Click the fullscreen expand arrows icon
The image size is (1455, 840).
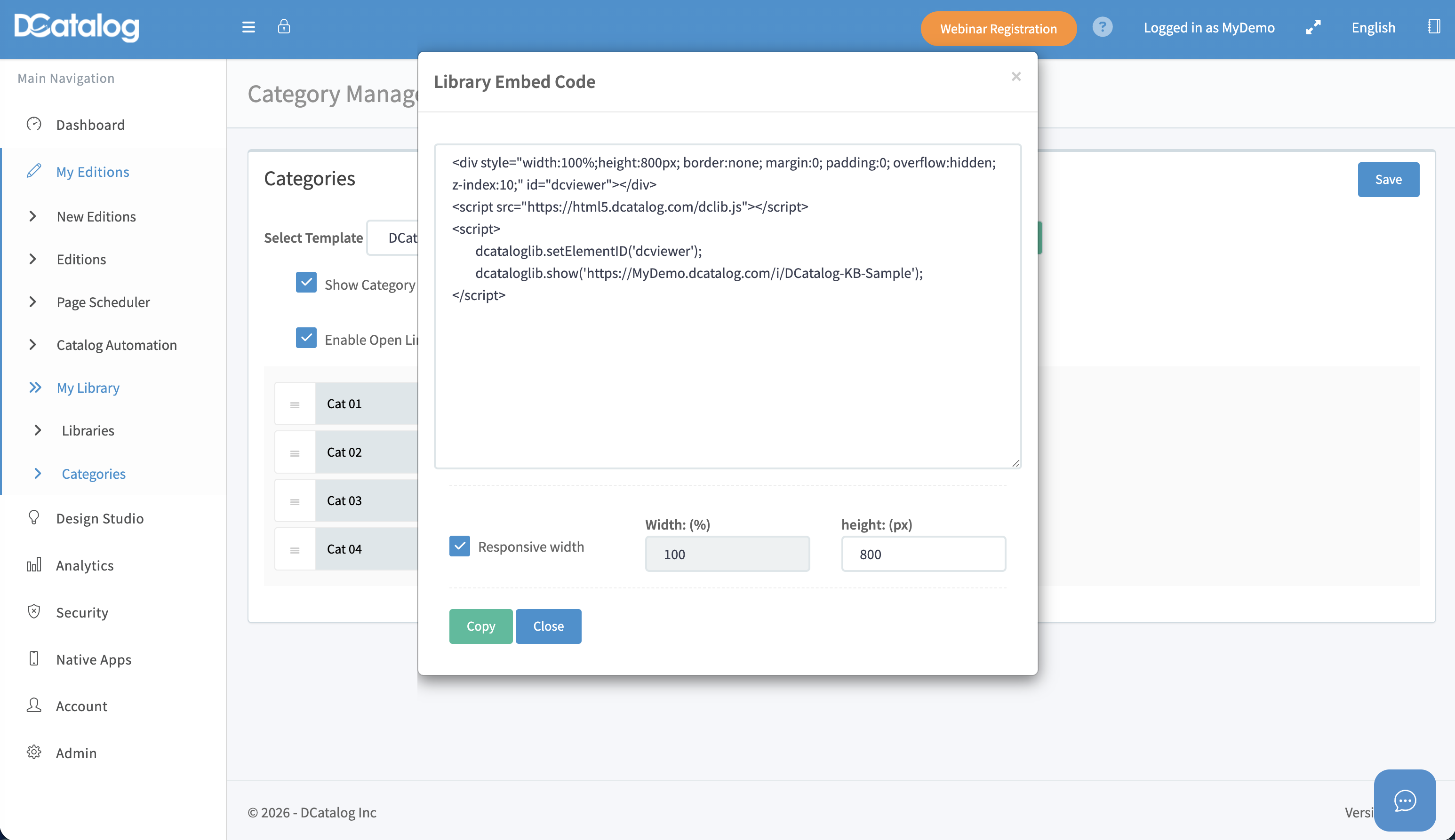[x=1313, y=27]
